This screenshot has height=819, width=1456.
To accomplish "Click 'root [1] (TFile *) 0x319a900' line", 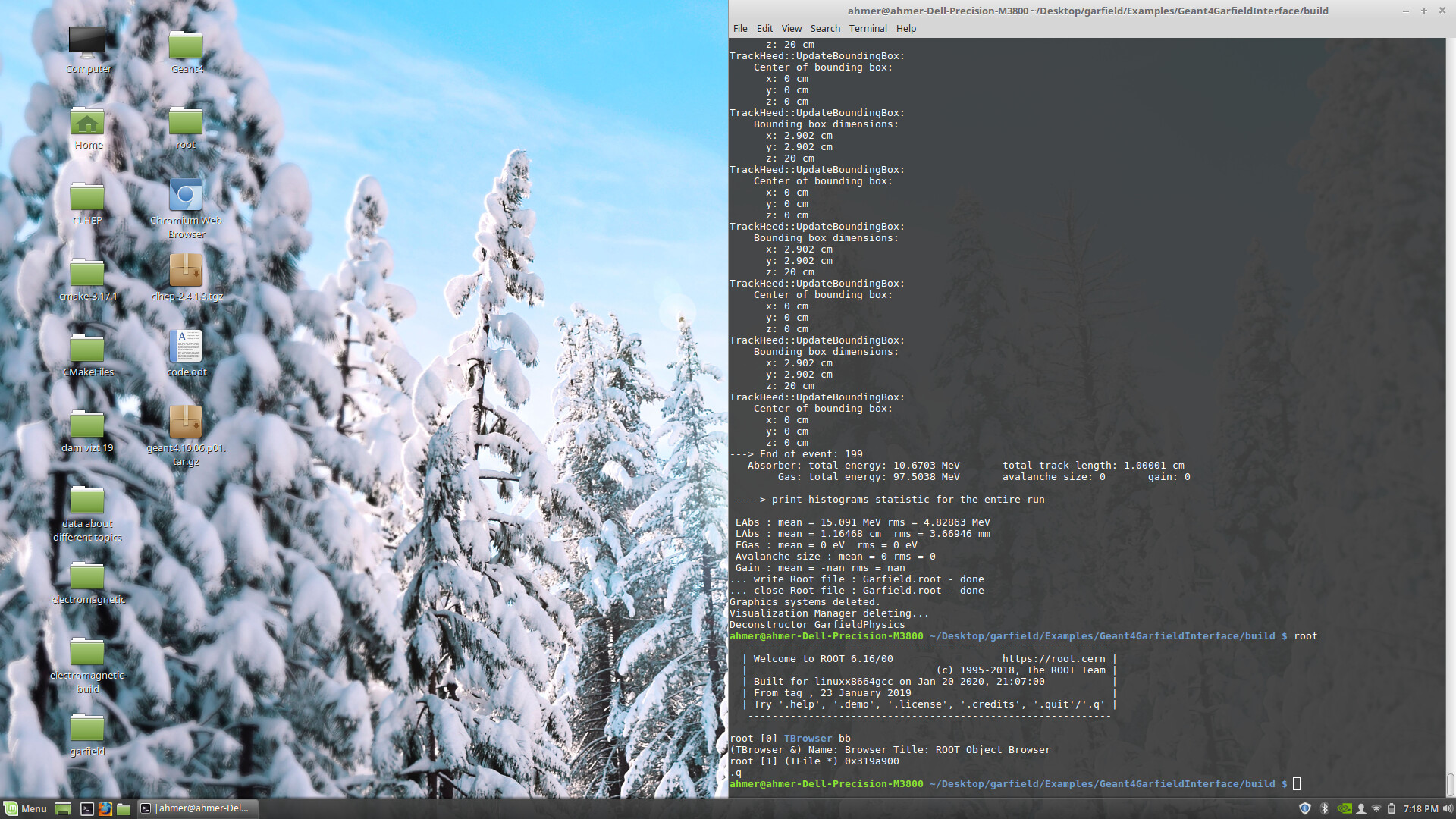I will tap(814, 761).
